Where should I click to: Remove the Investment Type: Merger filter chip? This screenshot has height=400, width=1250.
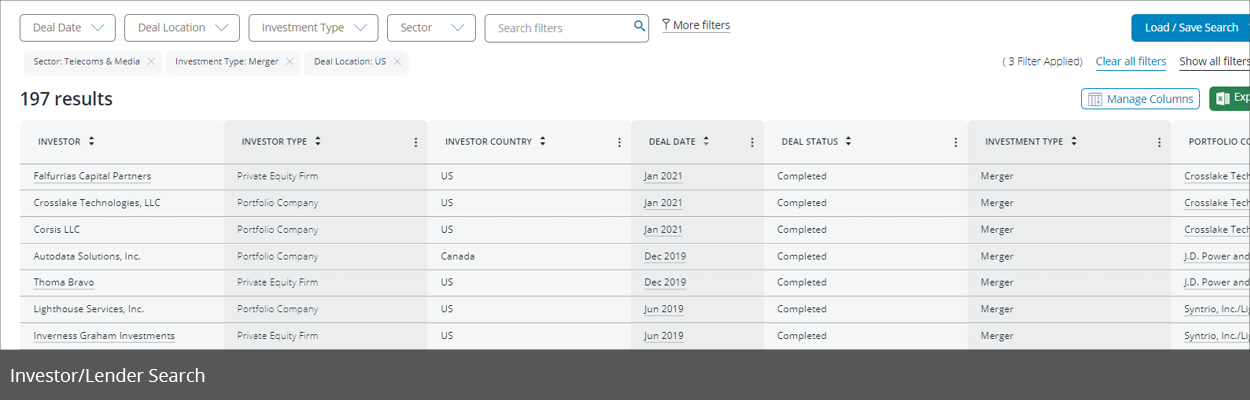pos(290,62)
